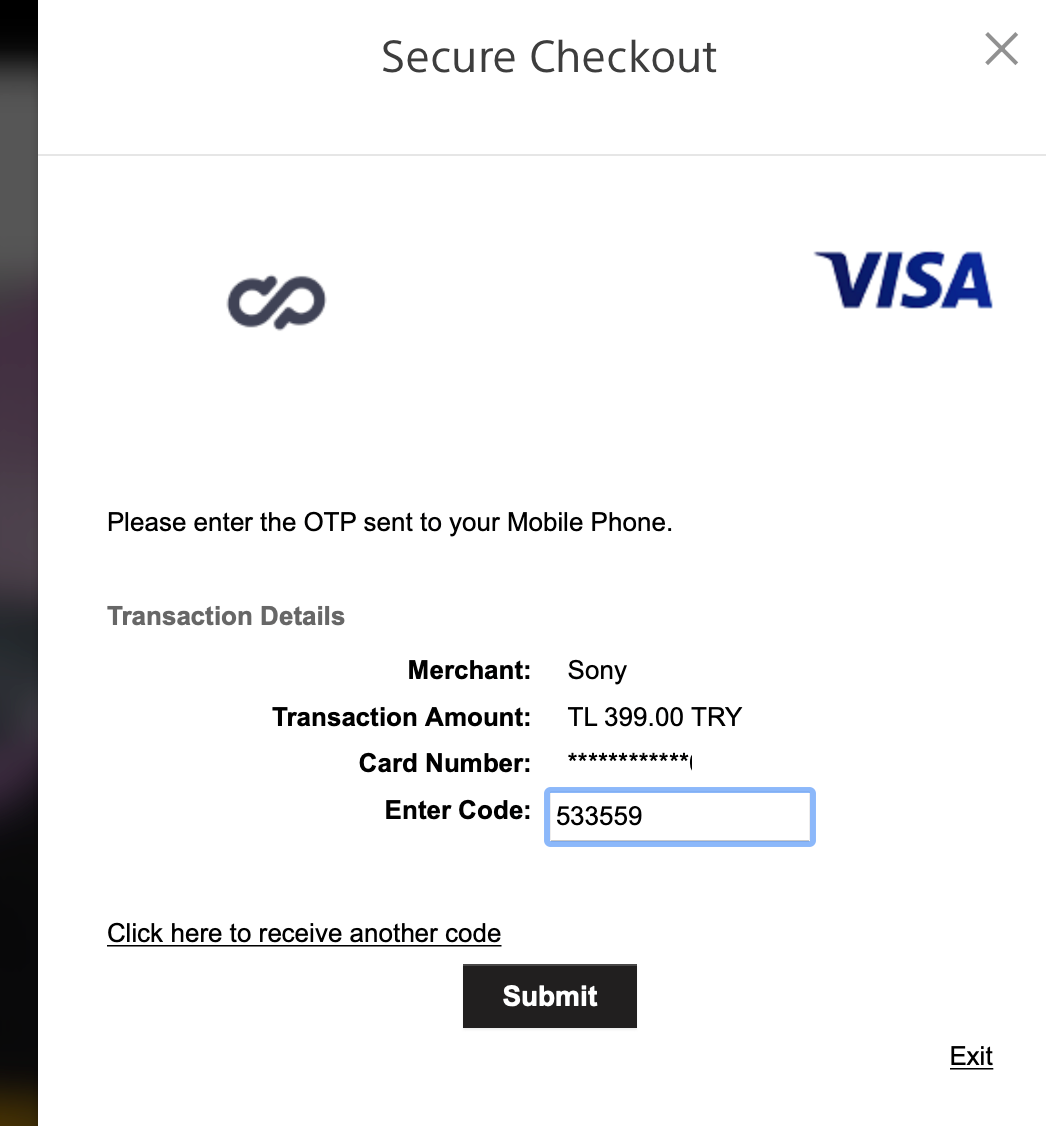Viewport: 1046px width, 1126px height.
Task: Focus the Enter Code input field
Action: point(679,816)
